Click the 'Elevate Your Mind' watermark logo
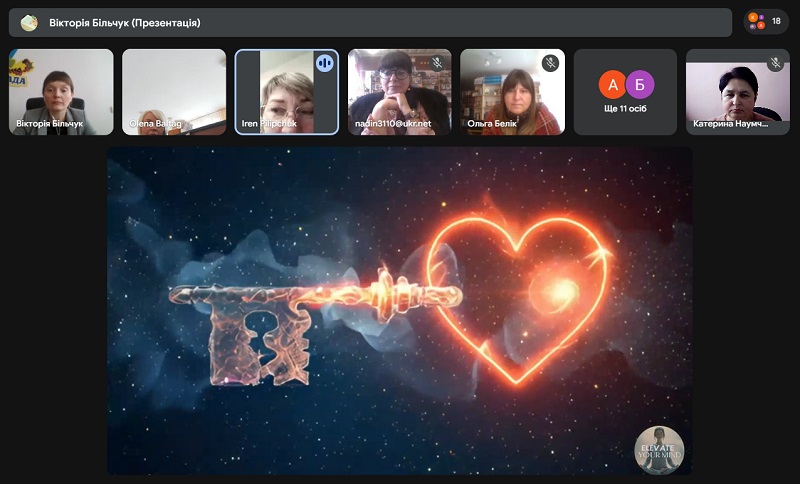This screenshot has height=484, width=800. point(660,450)
